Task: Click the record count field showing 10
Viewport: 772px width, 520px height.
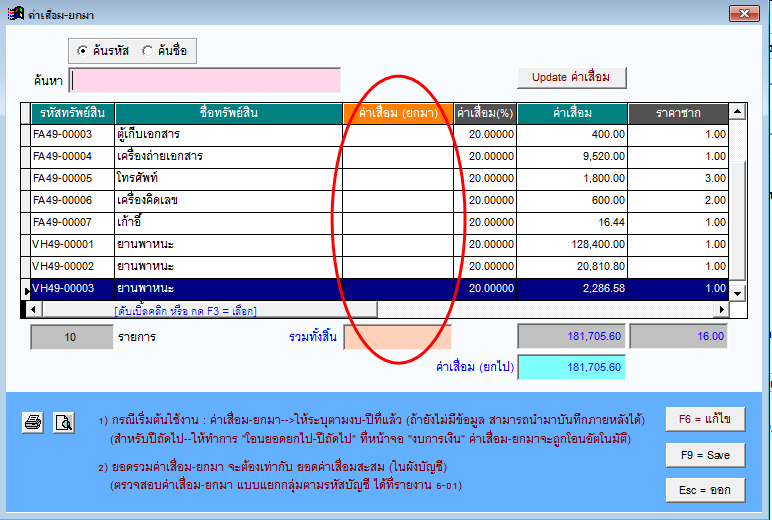Action: (72, 337)
